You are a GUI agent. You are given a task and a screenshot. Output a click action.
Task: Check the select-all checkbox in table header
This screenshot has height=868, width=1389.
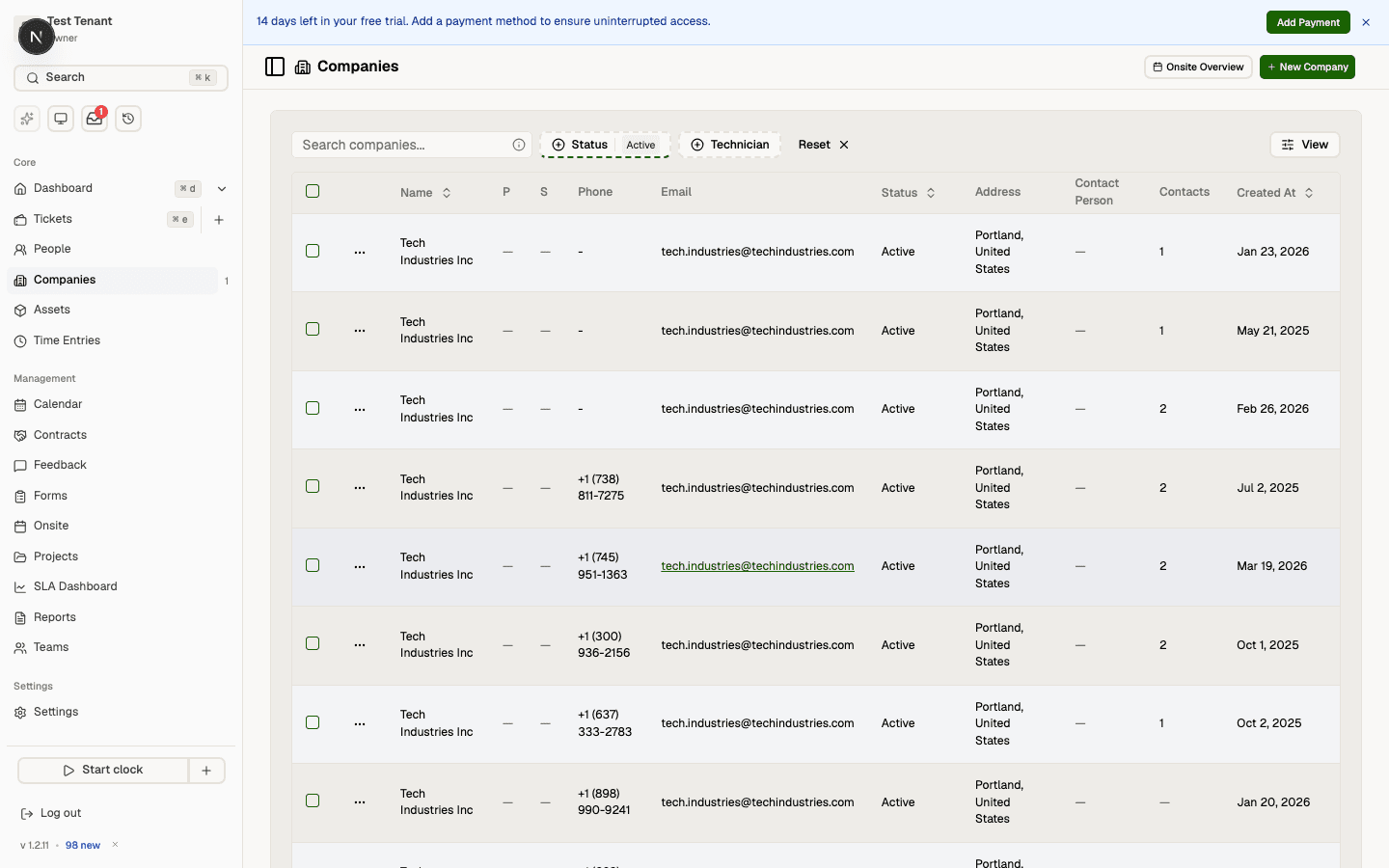(x=313, y=191)
